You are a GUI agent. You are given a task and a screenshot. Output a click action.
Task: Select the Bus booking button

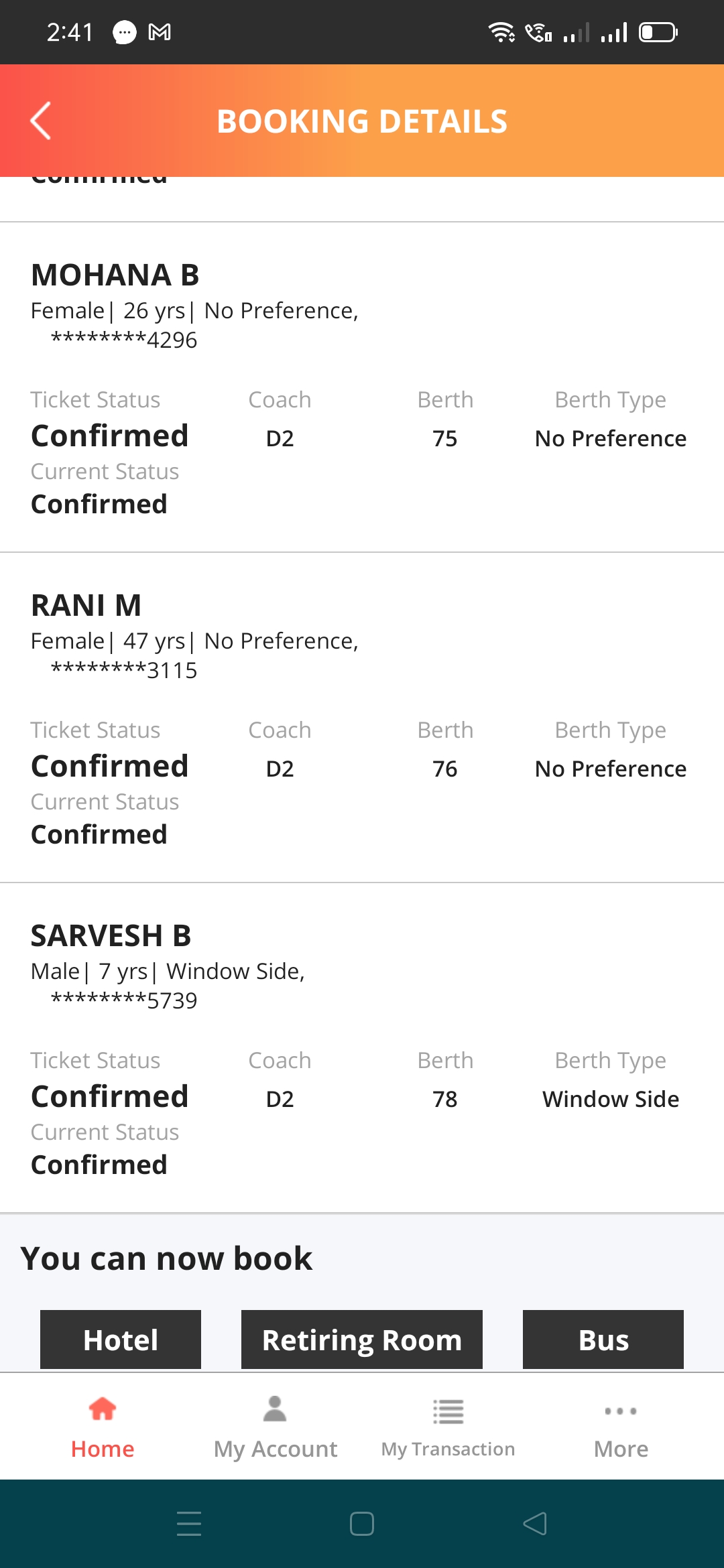click(x=603, y=1340)
